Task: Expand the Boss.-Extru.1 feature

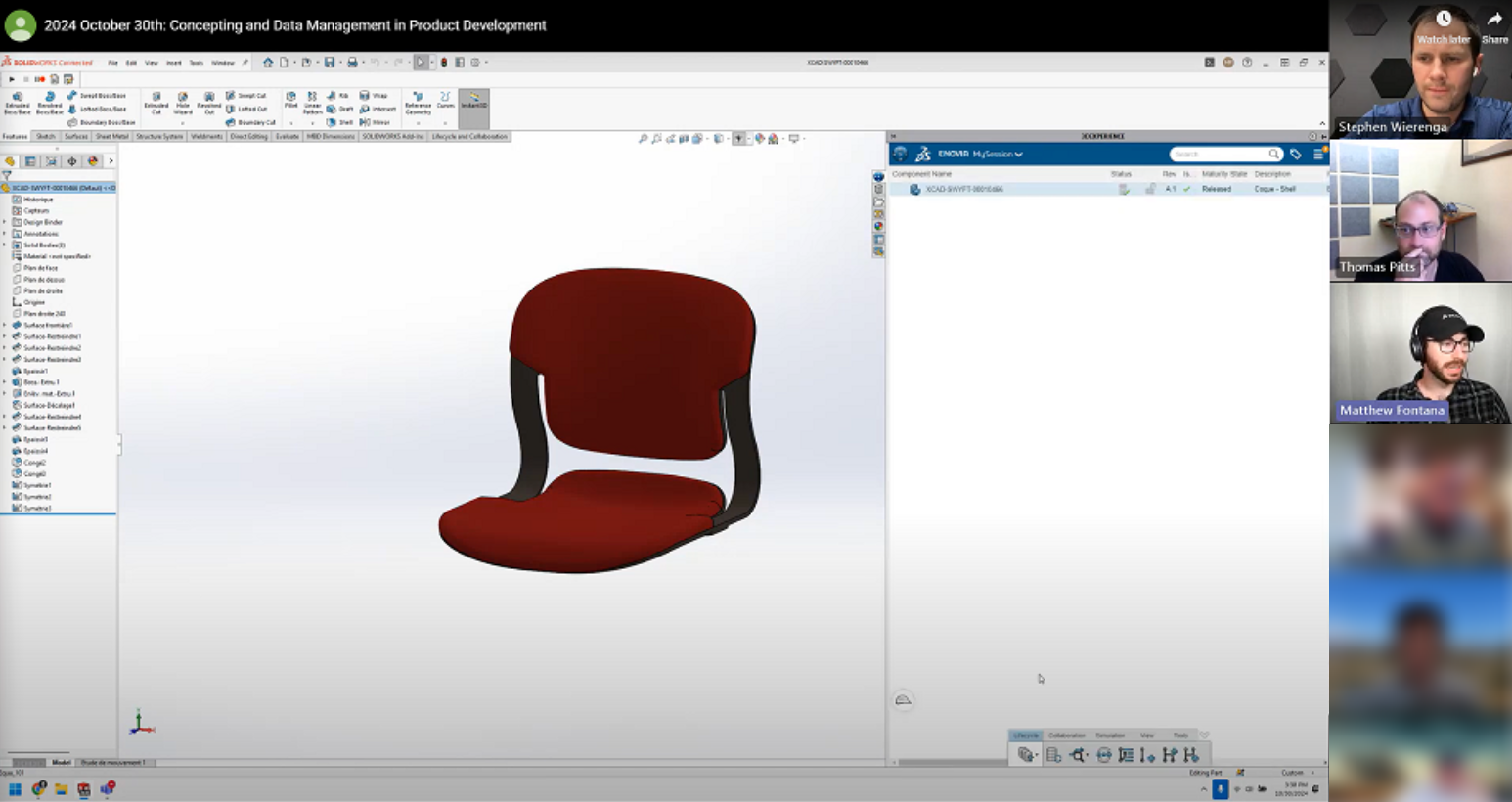Action: click(5, 382)
